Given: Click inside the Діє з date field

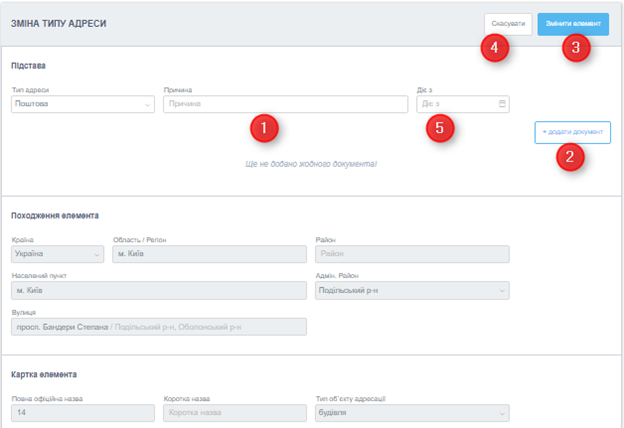Looking at the screenshot, I should (455, 103).
